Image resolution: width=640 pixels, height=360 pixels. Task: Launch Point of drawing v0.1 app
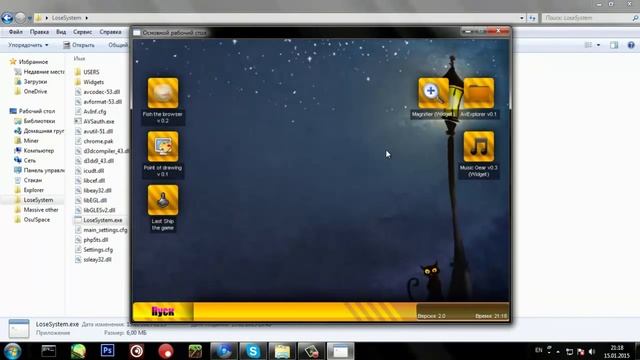163,147
